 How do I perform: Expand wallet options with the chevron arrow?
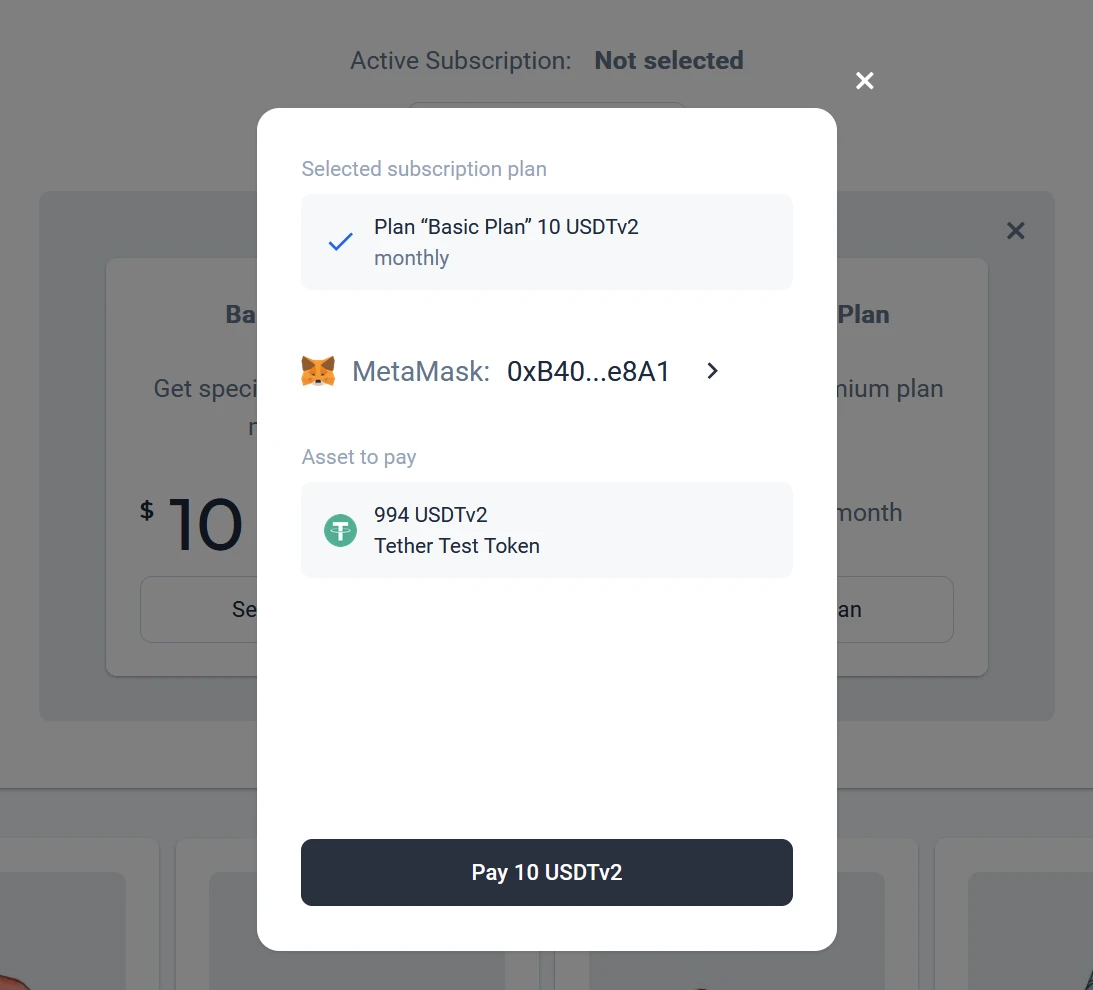pos(712,371)
